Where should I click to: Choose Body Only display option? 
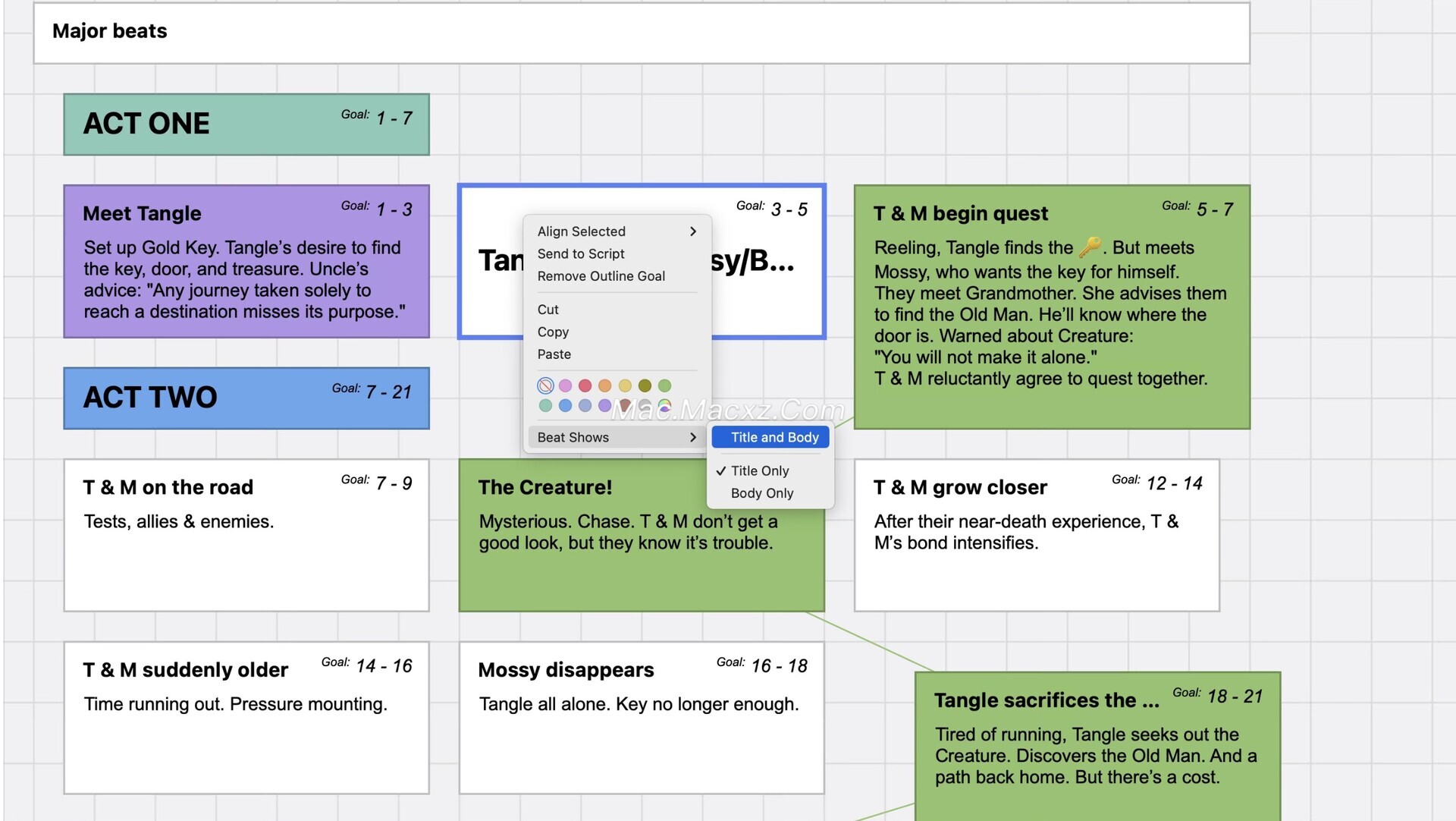point(761,493)
